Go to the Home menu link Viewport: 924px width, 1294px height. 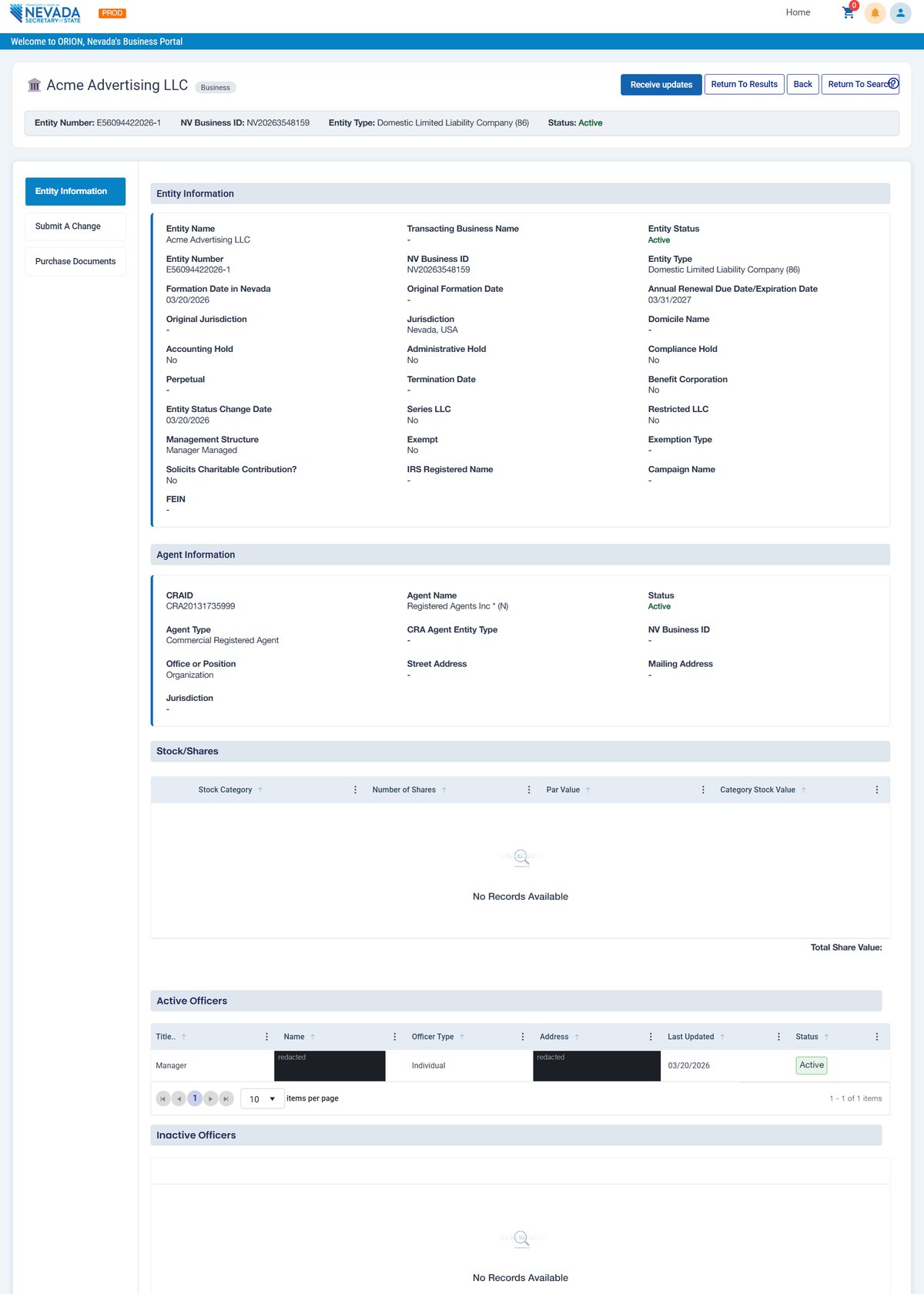pos(798,12)
